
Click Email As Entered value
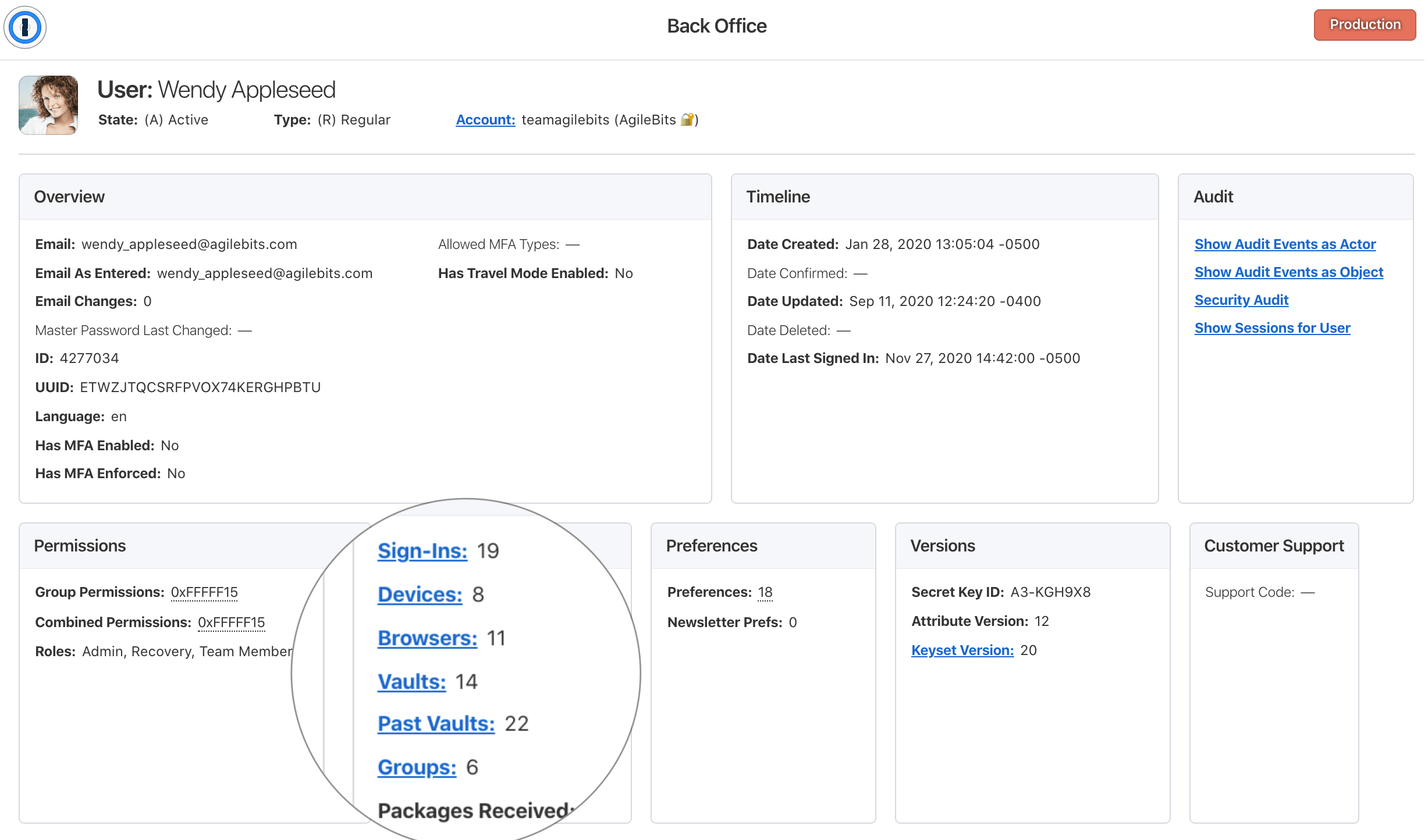point(265,273)
